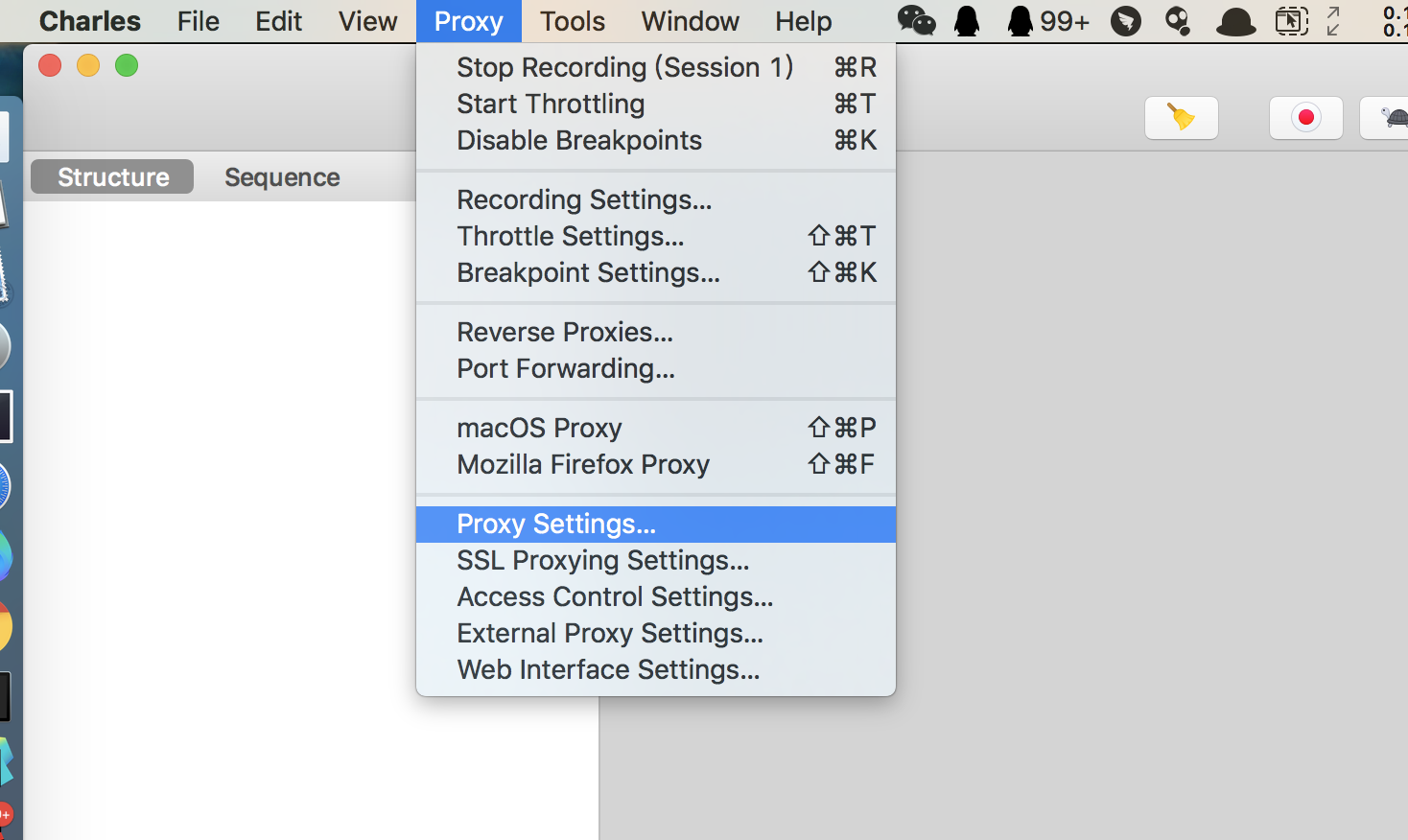This screenshot has width=1408, height=840.
Task: Toggle macOS Proxy menu option
Action: (x=539, y=428)
